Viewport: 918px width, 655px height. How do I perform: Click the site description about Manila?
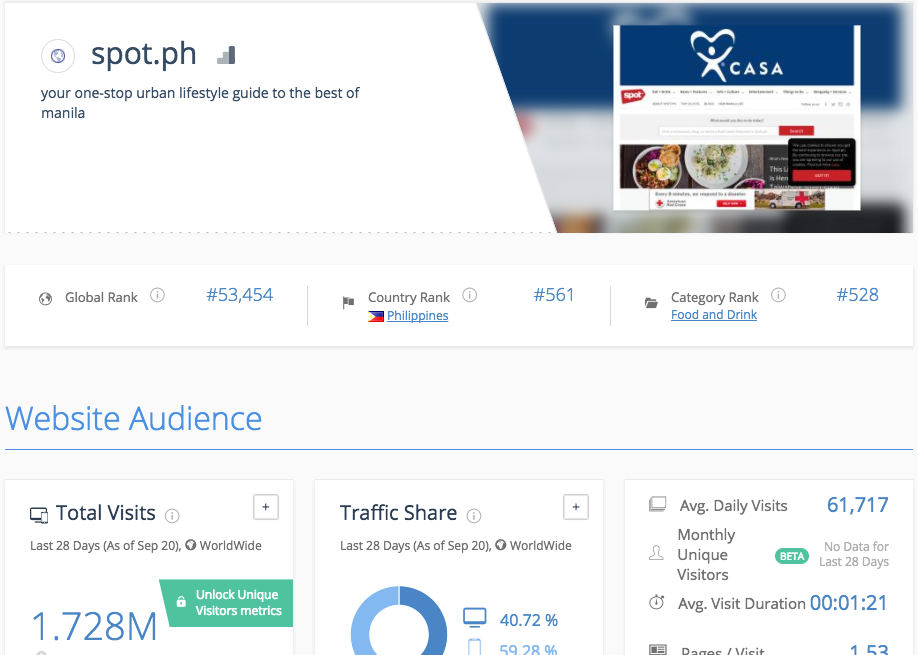[200, 103]
